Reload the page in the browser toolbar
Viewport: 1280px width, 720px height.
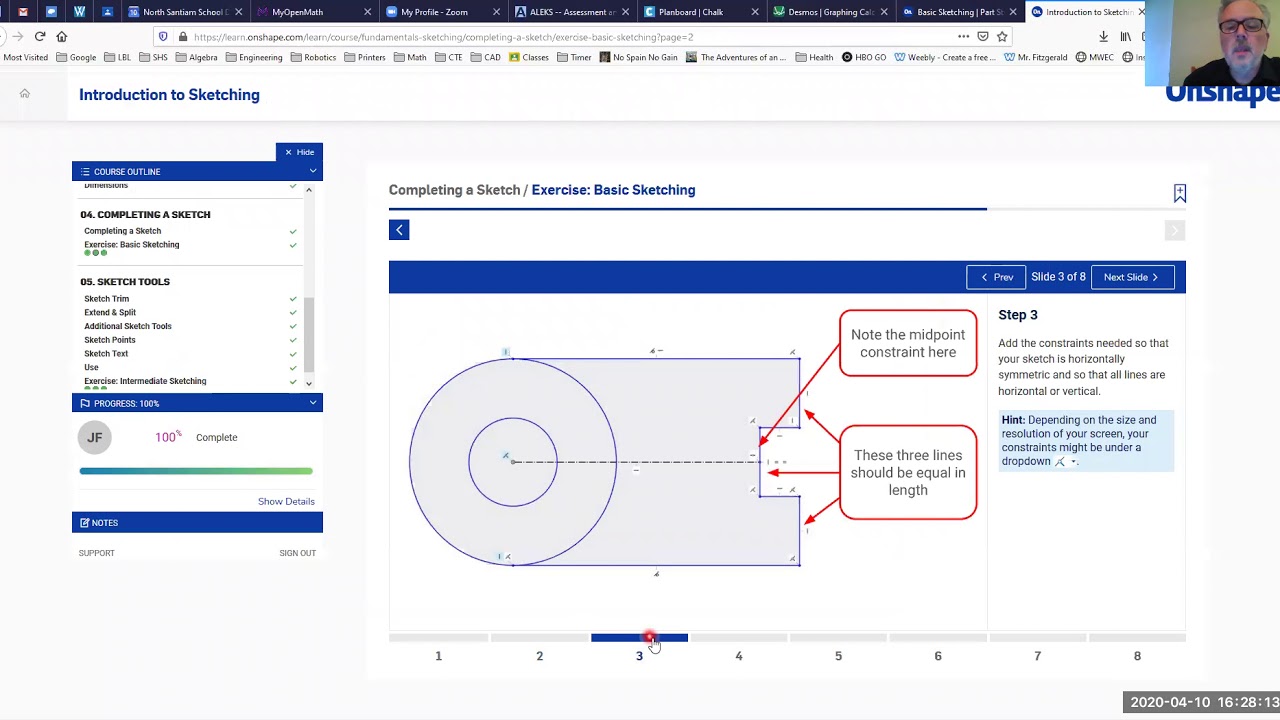[40, 37]
